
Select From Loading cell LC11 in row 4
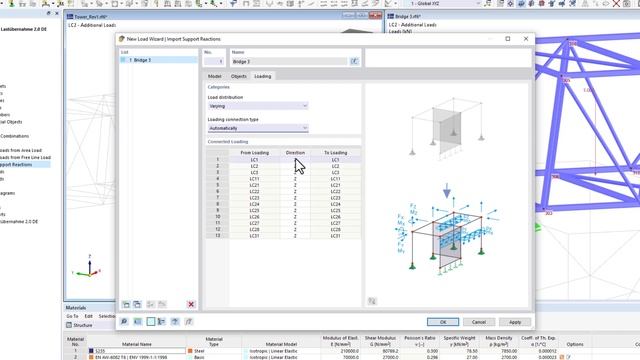[254, 179]
